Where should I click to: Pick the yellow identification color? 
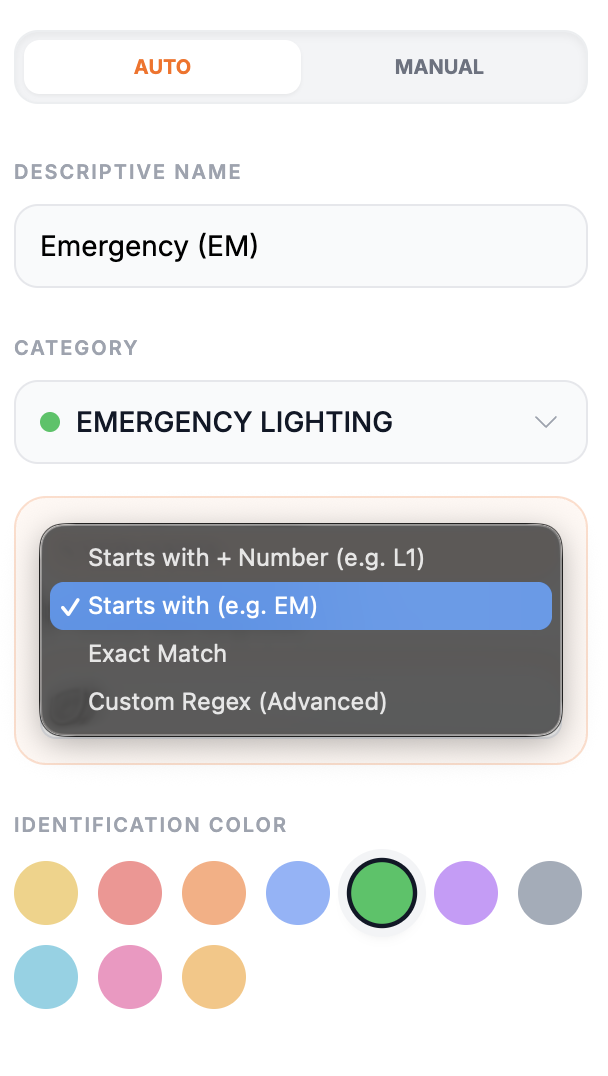click(x=46, y=893)
